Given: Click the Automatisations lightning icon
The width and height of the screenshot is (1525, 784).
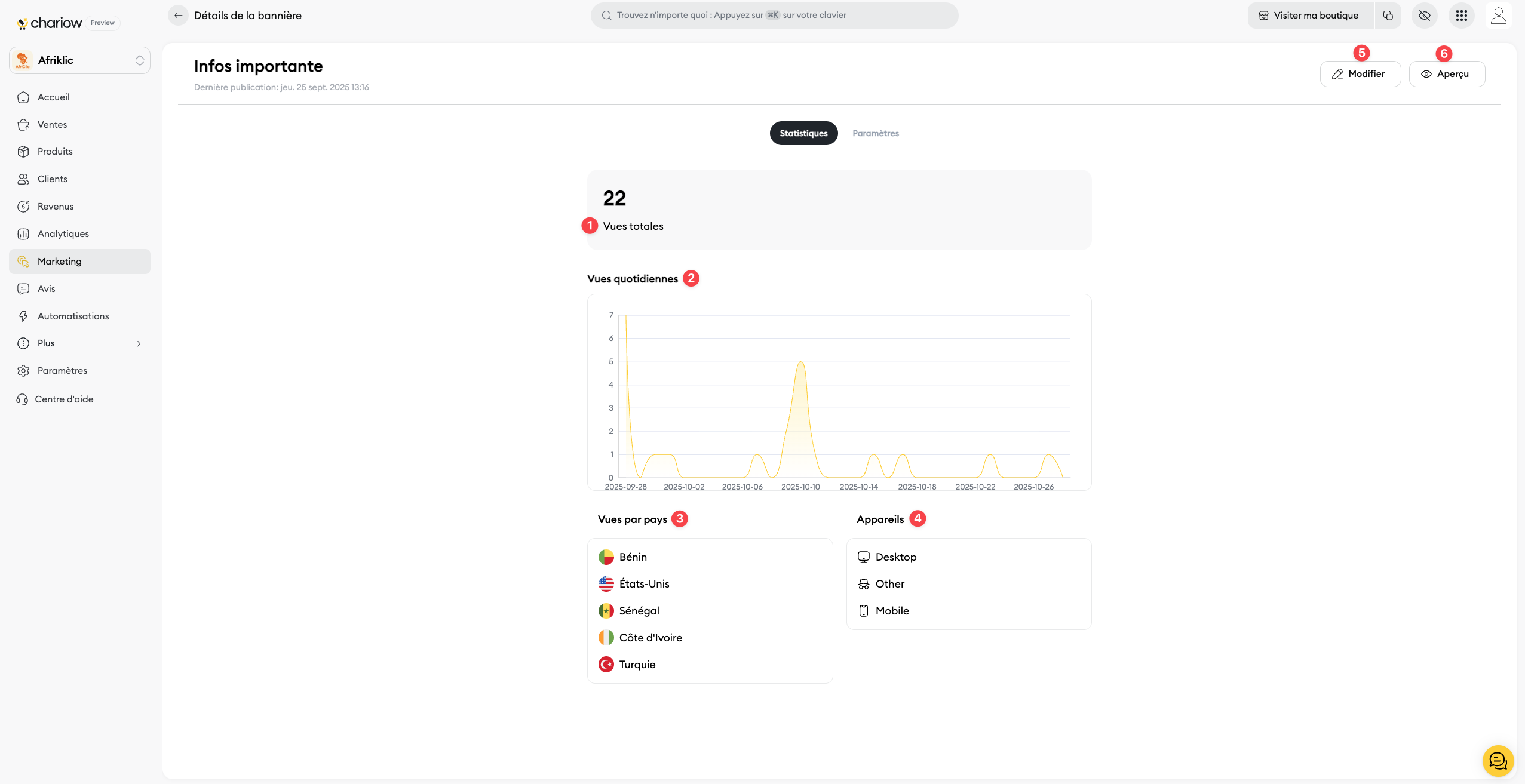Looking at the screenshot, I should click(x=23, y=316).
